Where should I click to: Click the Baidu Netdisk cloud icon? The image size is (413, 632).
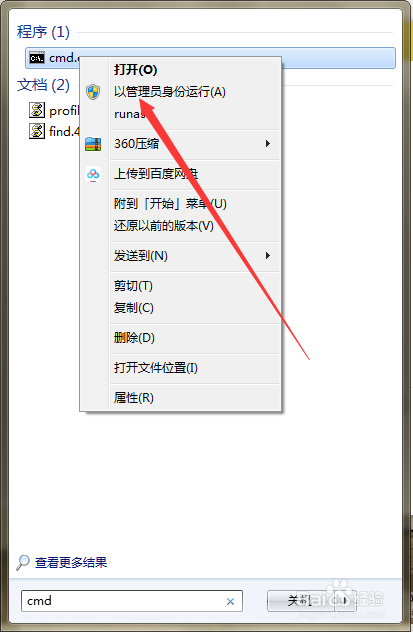tap(93, 174)
